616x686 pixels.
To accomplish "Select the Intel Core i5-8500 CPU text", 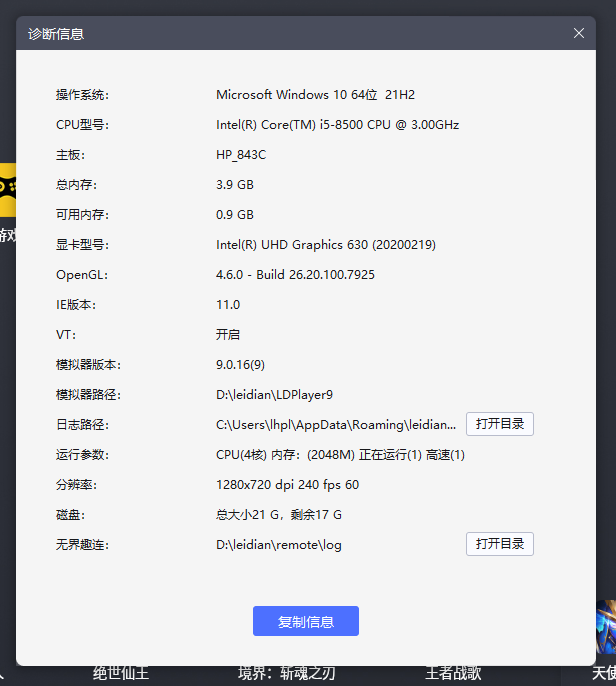I will [337, 125].
